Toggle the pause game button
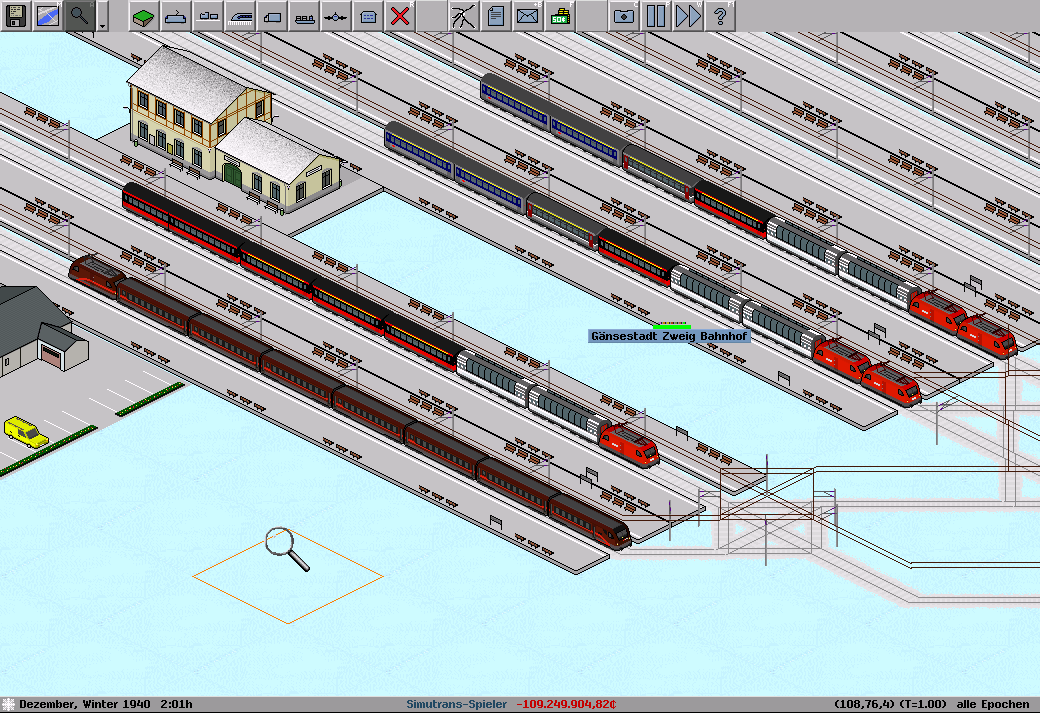 [655, 16]
